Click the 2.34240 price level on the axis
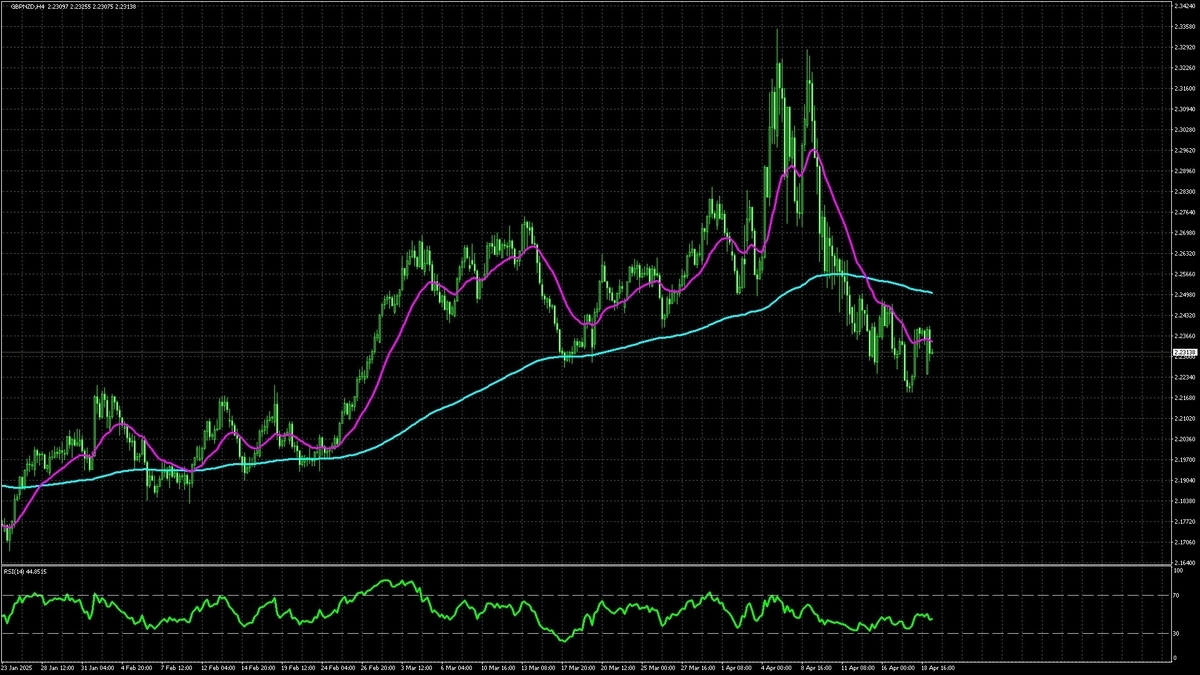 click(1184, 6)
